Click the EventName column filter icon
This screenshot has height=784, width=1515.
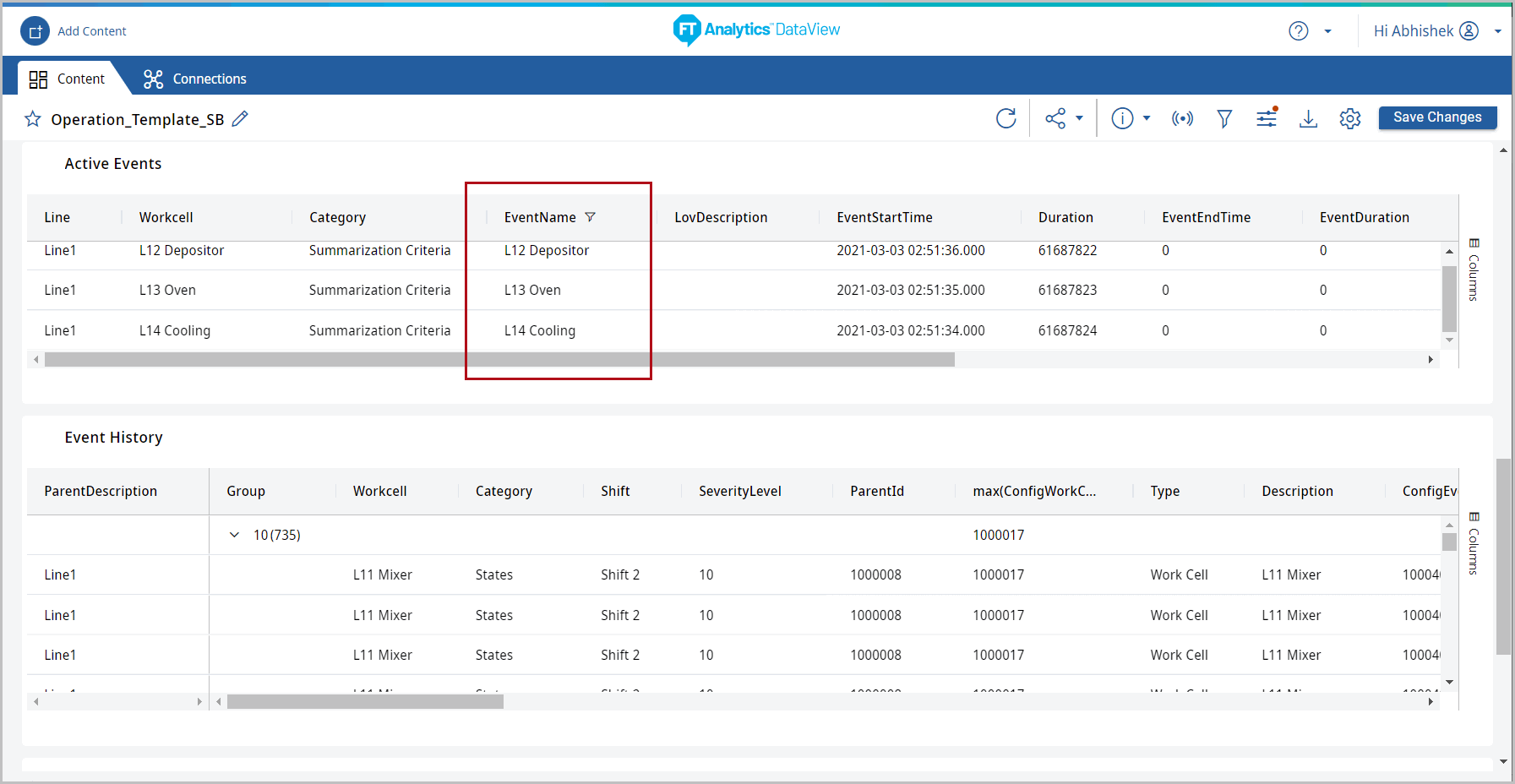(x=591, y=217)
